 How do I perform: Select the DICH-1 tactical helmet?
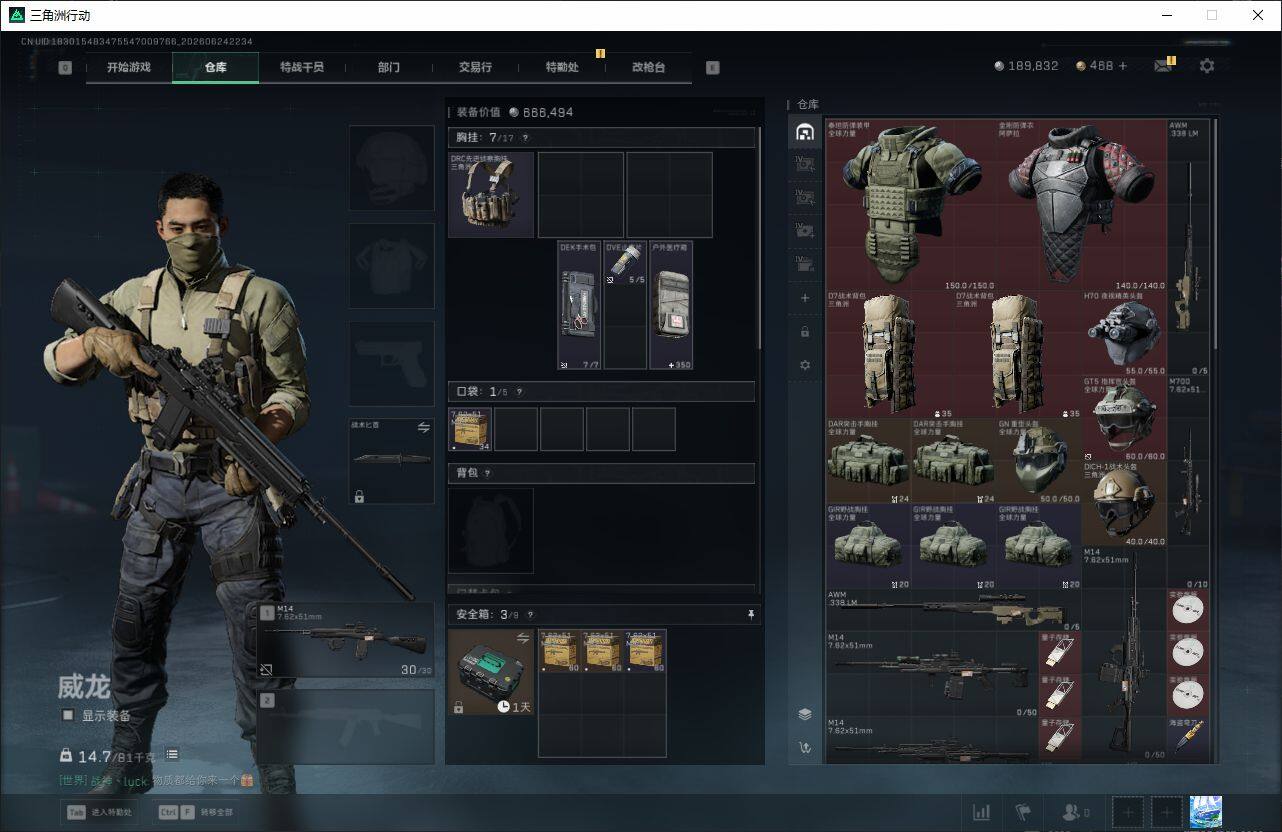(1124, 503)
